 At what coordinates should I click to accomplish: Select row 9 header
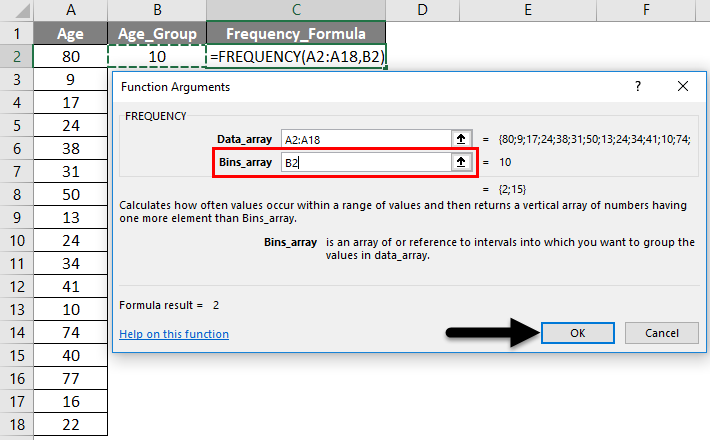(17, 217)
